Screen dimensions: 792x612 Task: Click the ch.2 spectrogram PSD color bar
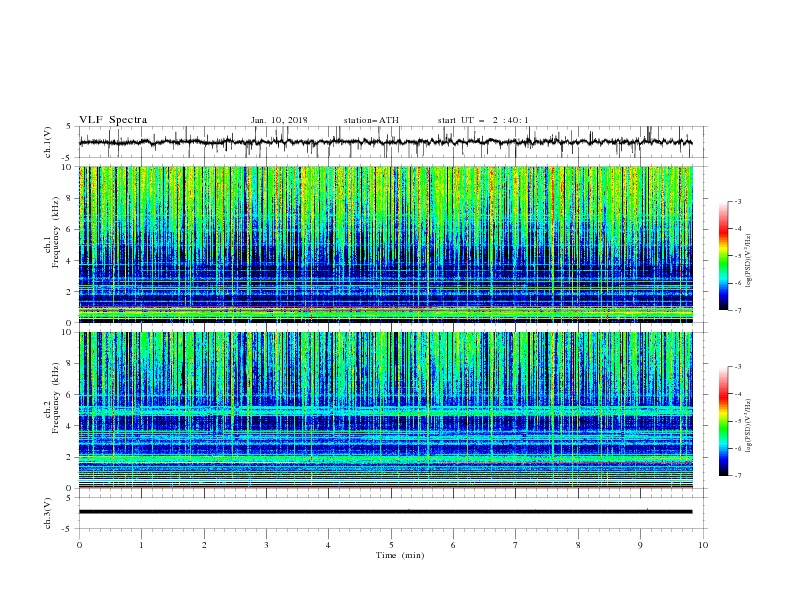point(724,421)
